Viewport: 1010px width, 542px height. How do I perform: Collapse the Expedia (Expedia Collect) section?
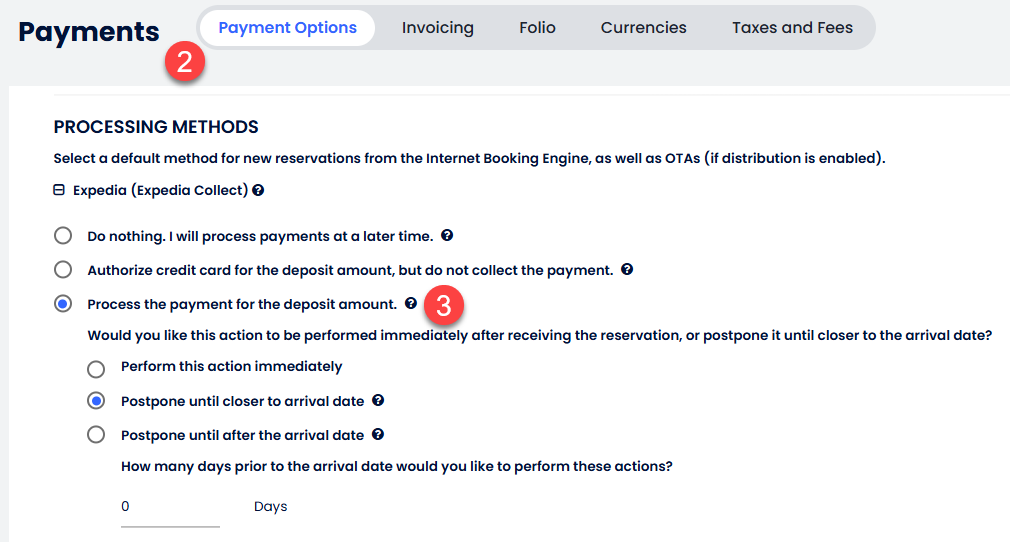pyautogui.click(x=59, y=190)
